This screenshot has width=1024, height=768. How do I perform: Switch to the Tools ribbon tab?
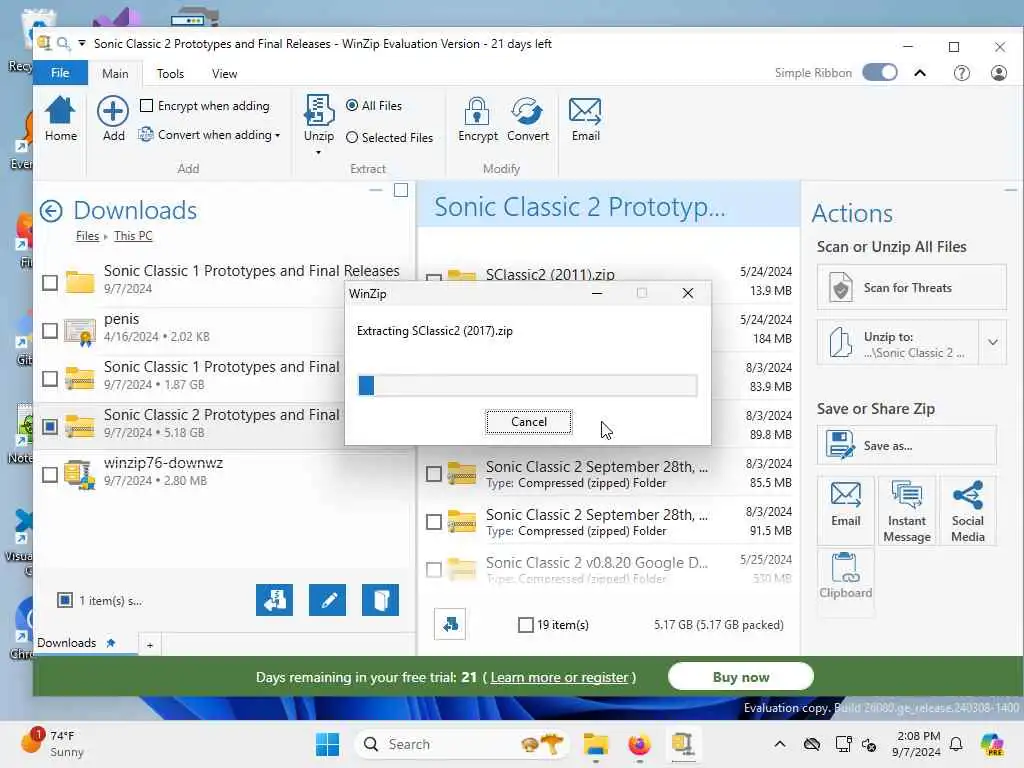tap(170, 74)
